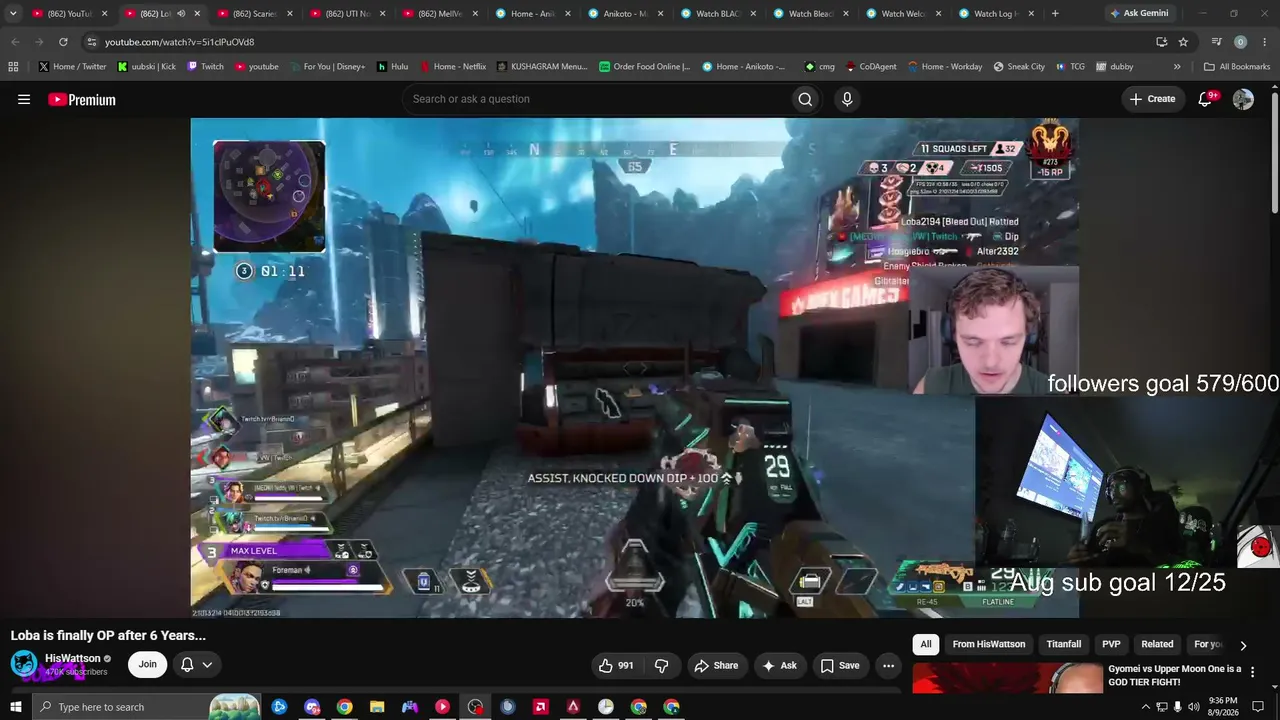Open options for Gyomei vs Upper Moon One video
This screenshot has width=1280, height=720.
point(1252,672)
